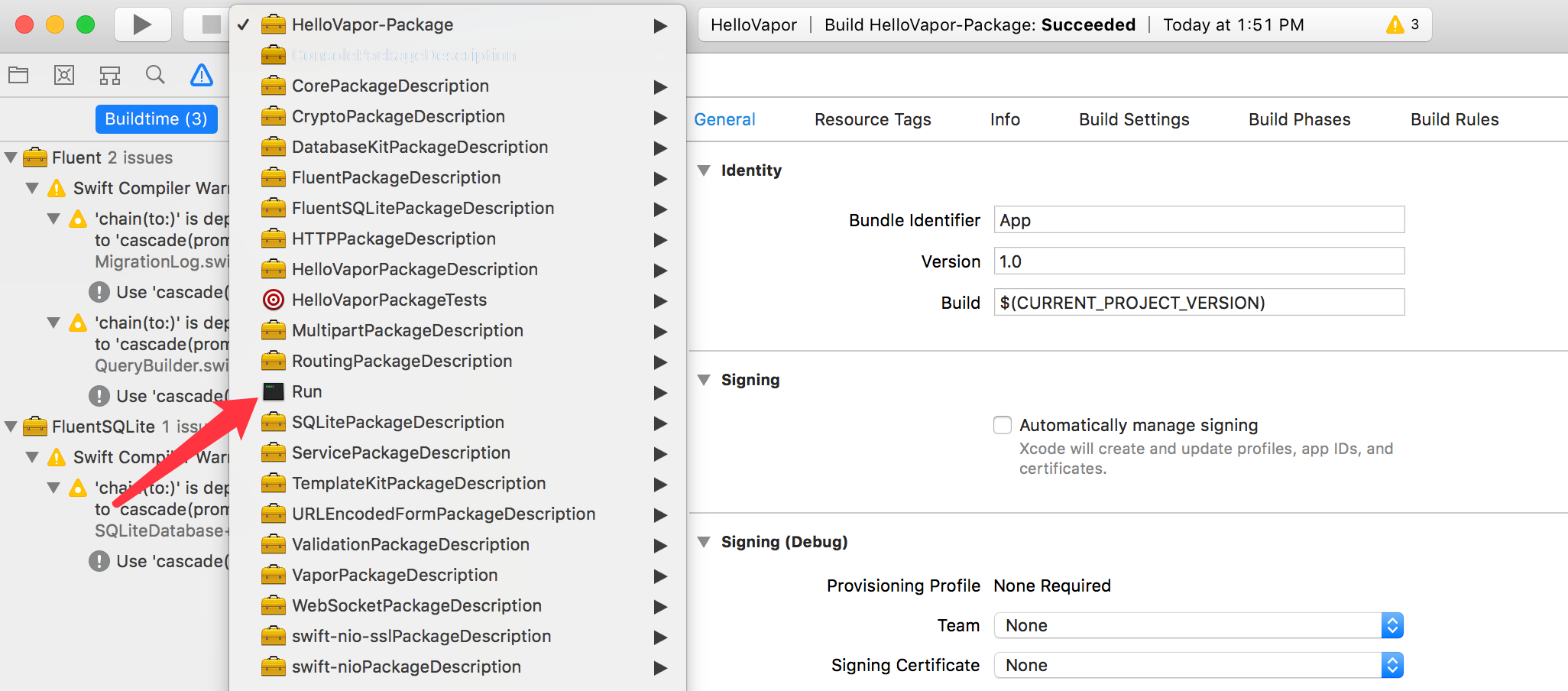Collapse the Signing section
Image resolution: width=1568 pixels, height=691 pixels.
click(704, 380)
